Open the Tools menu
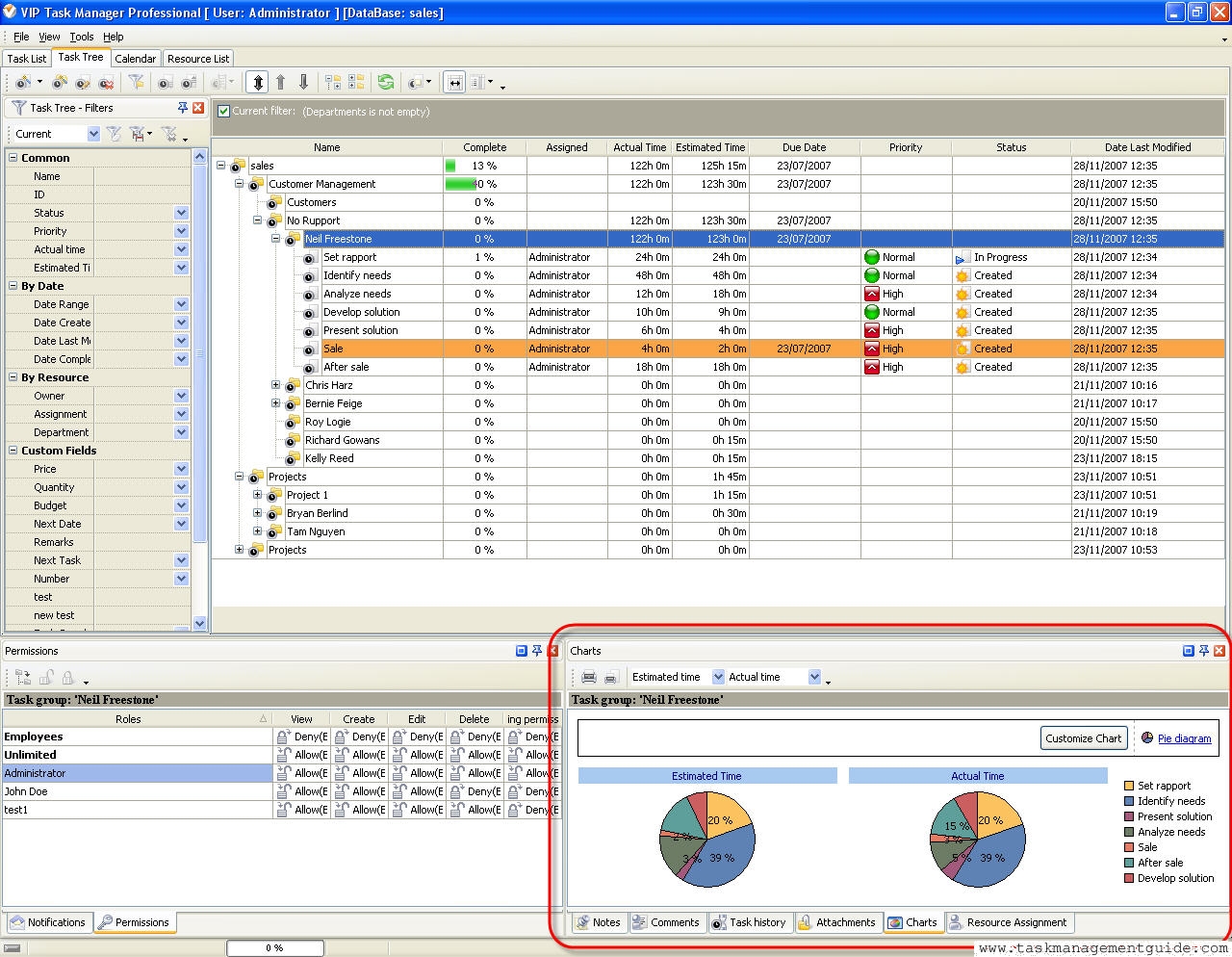 82,37
